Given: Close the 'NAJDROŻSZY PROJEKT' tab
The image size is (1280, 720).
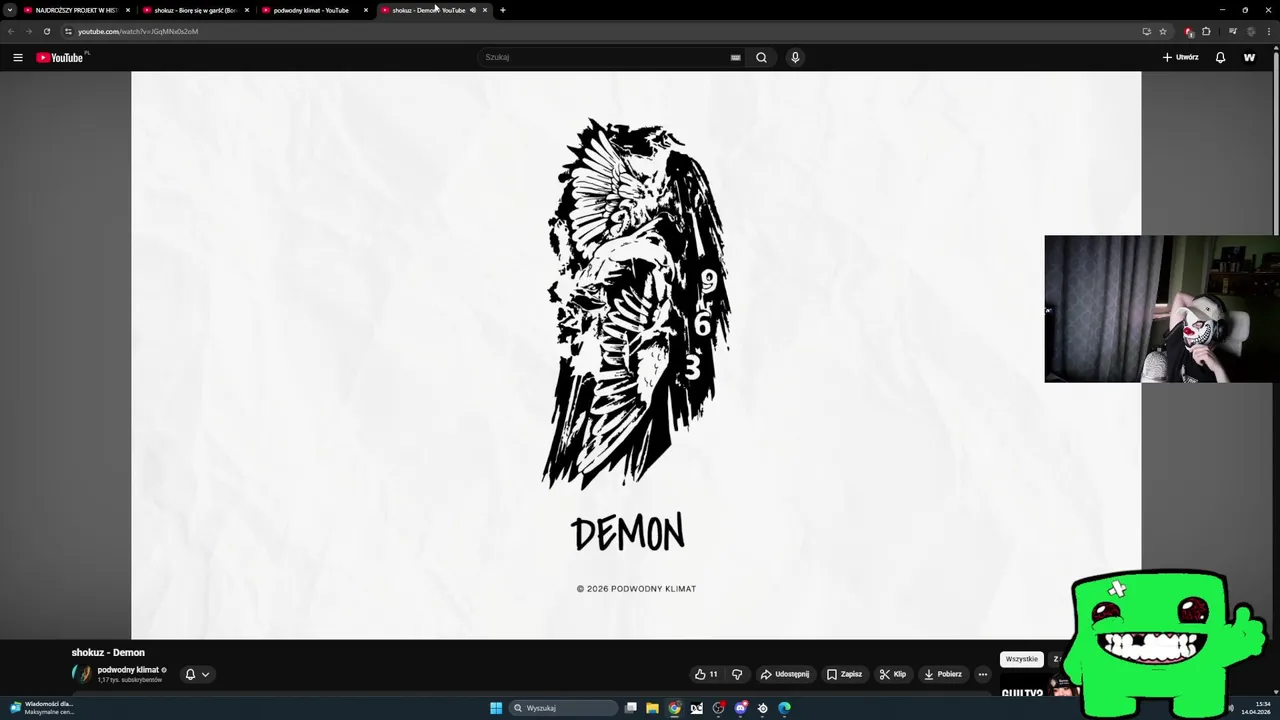Looking at the screenshot, I should pos(128,10).
